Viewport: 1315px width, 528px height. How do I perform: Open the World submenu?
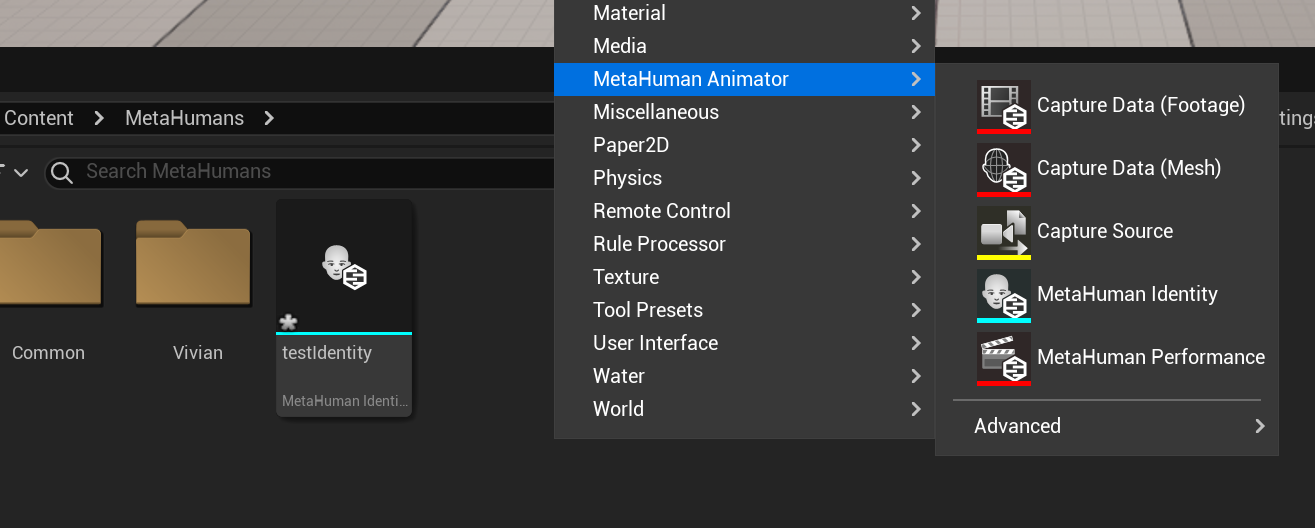[744, 409]
